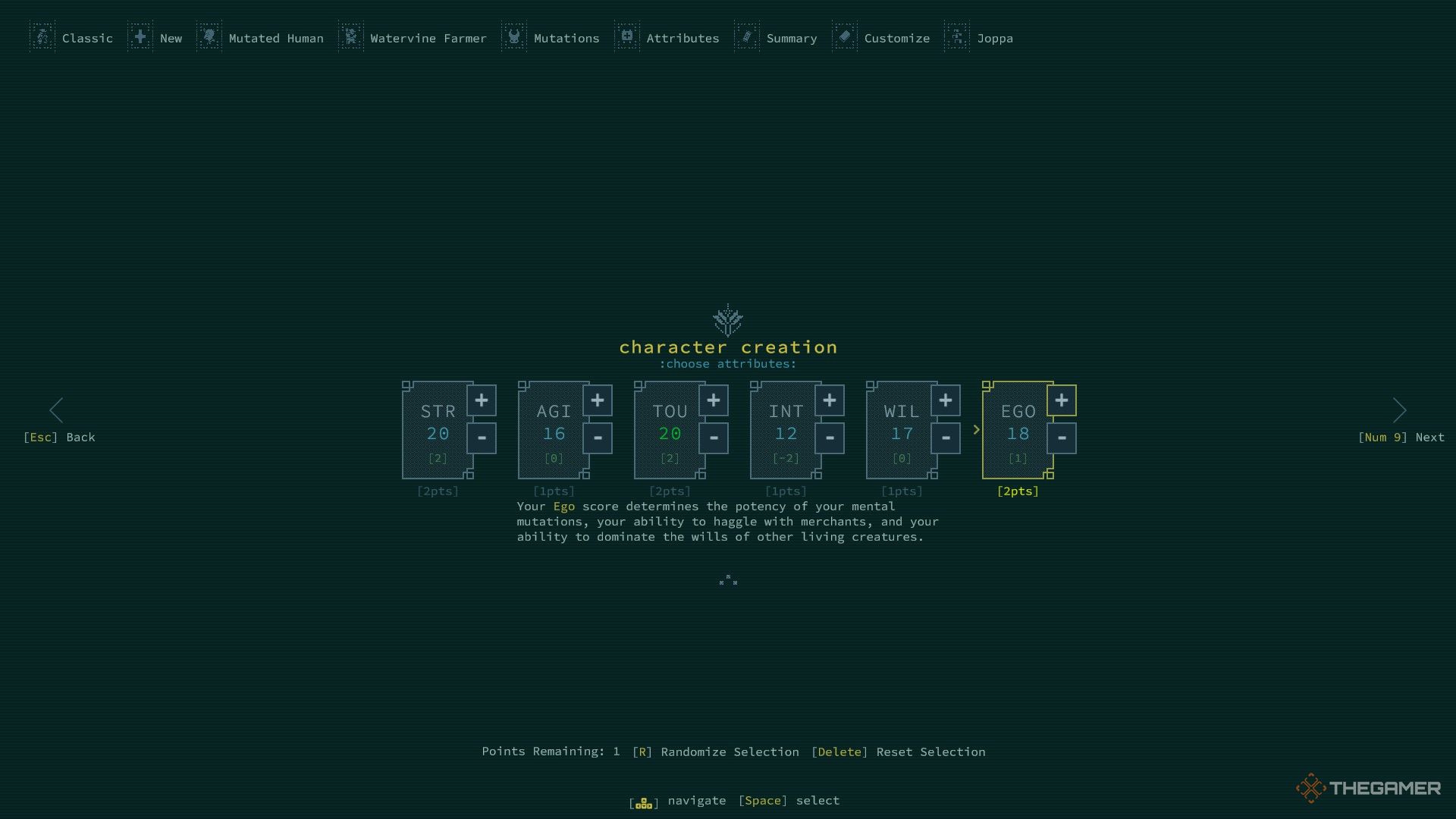The height and width of the screenshot is (819, 1456).
Task: Click the Watervine Farmer icon tab
Action: pyautogui.click(x=351, y=37)
